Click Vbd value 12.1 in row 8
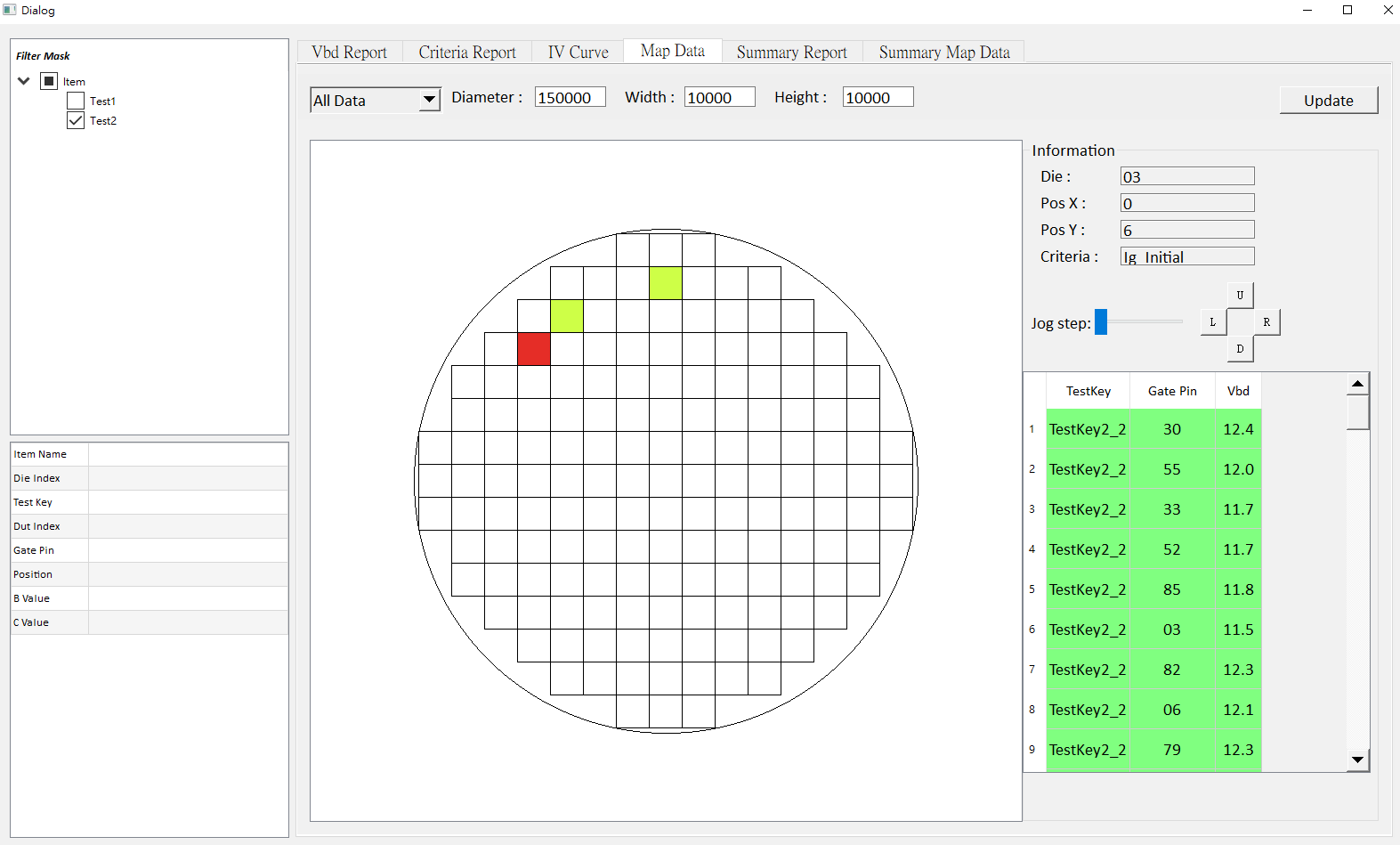The height and width of the screenshot is (845, 1400). coord(1238,710)
